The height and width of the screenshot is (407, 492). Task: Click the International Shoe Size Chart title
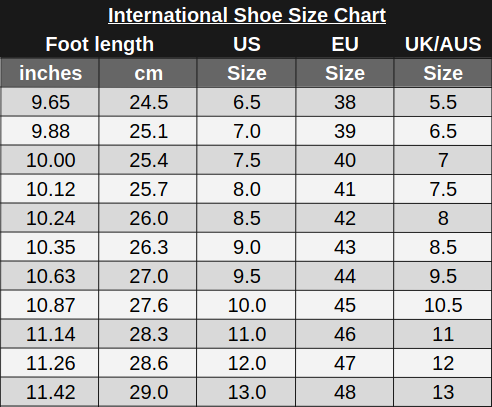pyautogui.click(x=247, y=15)
